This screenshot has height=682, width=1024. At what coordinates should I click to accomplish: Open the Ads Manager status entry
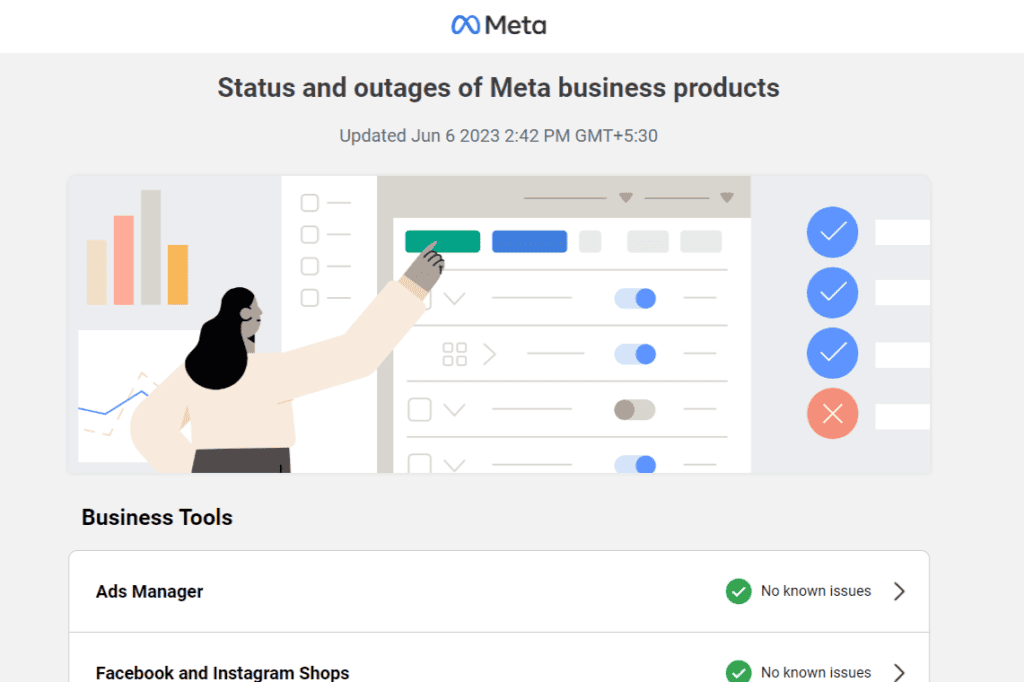[x=149, y=592]
